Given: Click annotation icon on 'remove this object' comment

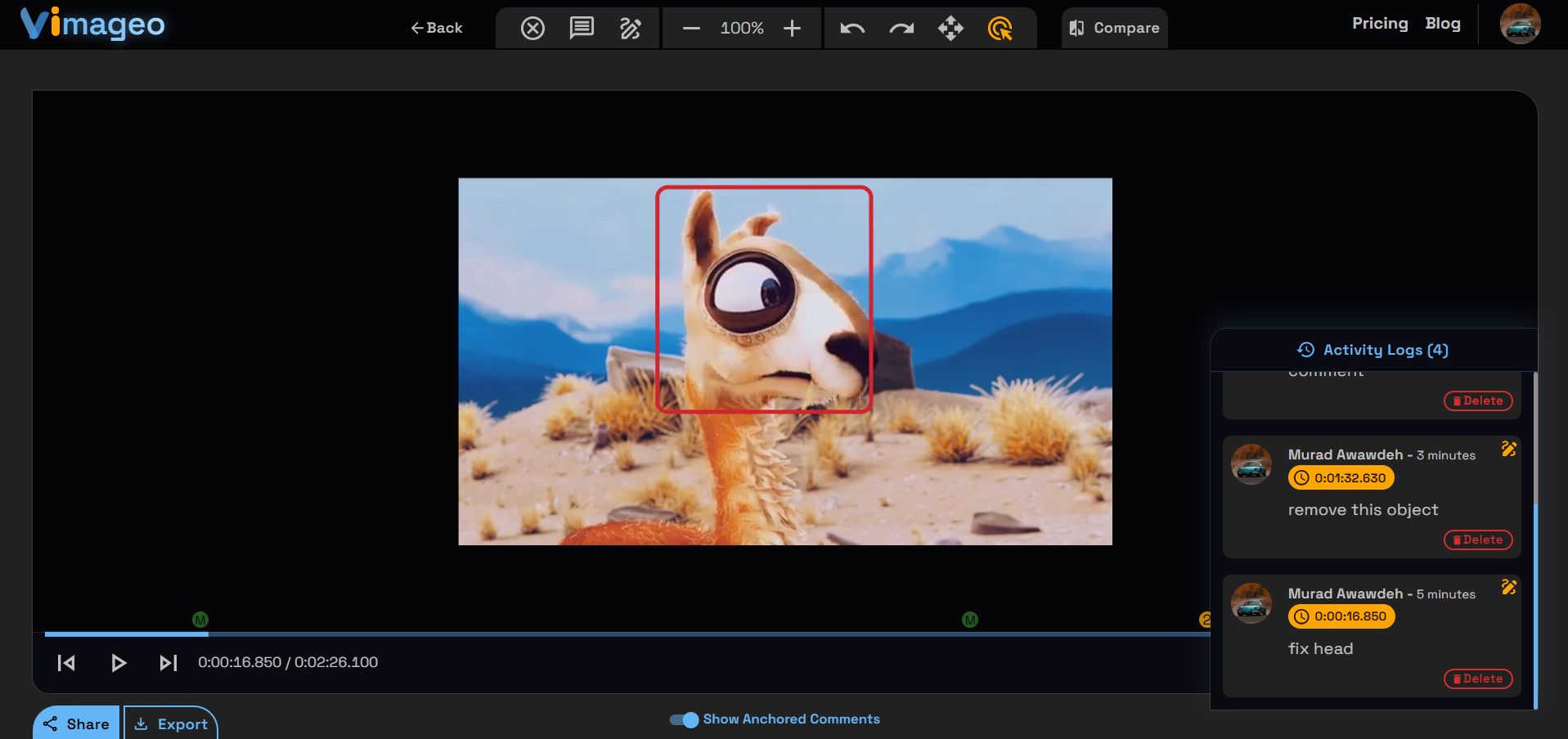Looking at the screenshot, I should [x=1509, y=449].
